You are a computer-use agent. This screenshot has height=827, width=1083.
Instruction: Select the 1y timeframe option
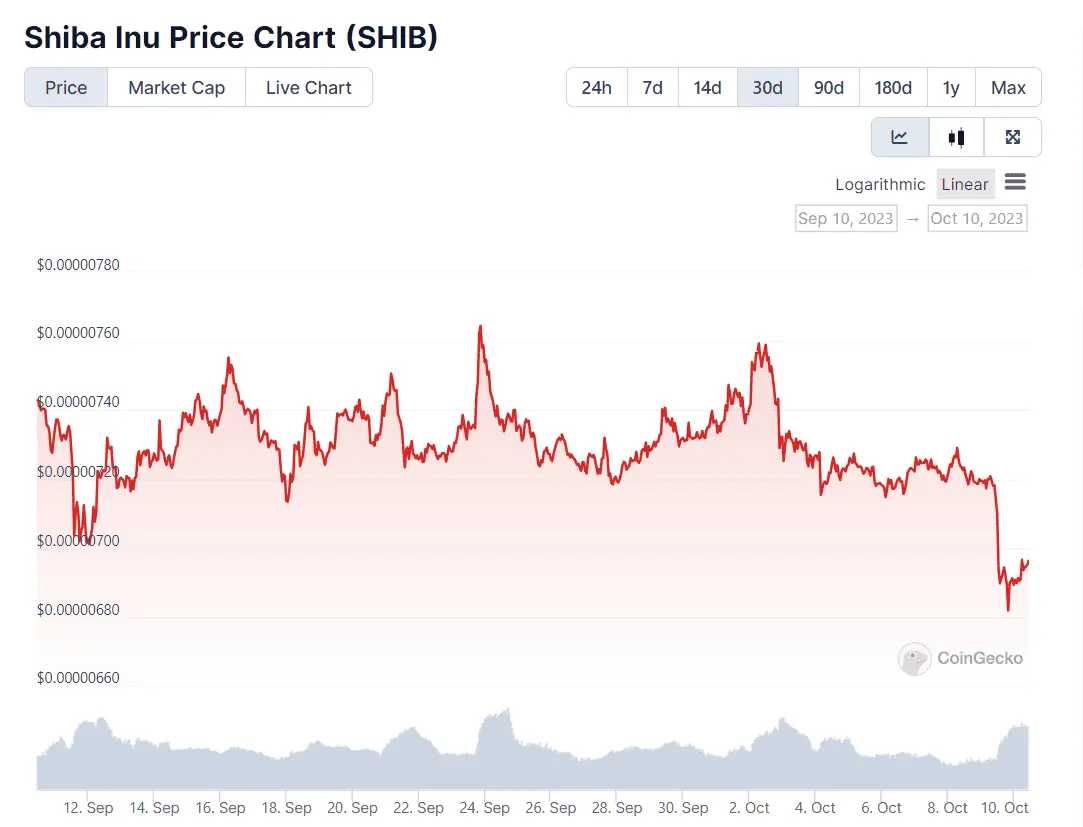click(x=950, y=87)
